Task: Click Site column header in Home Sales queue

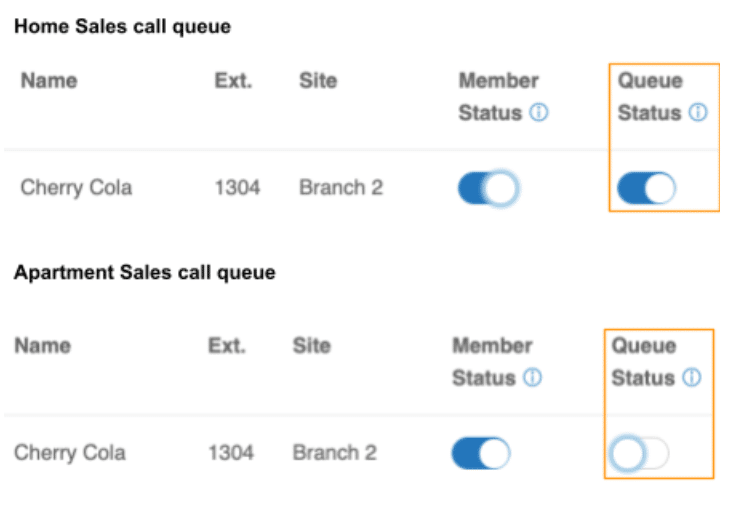Action: tap(318, 80)
